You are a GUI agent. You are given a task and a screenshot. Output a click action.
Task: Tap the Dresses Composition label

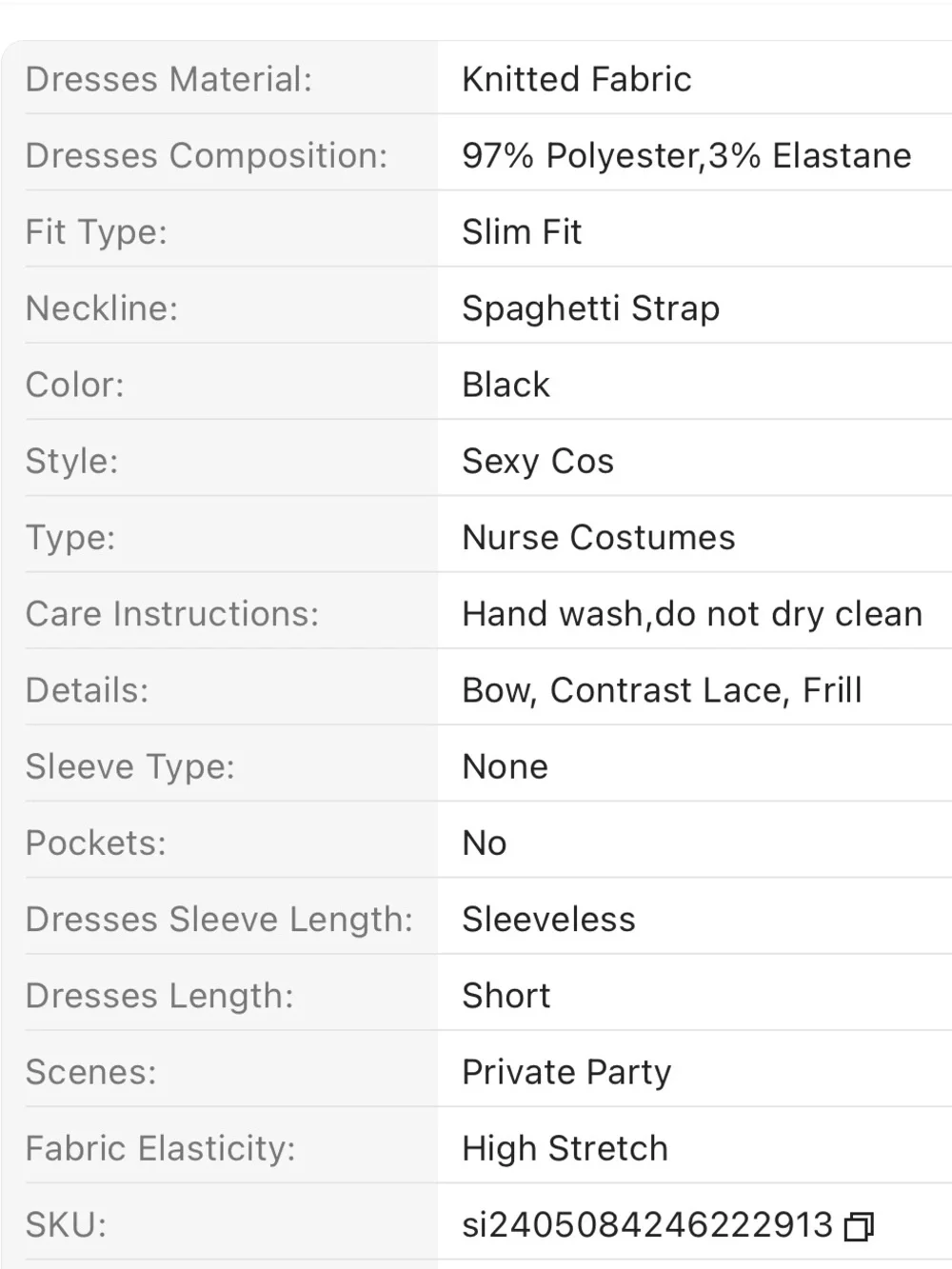tap(207, 155)
